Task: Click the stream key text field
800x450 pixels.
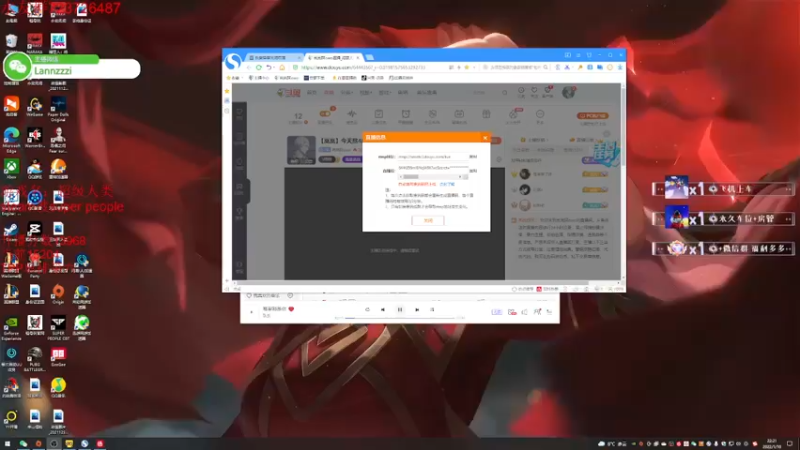Action: point(432,168)
